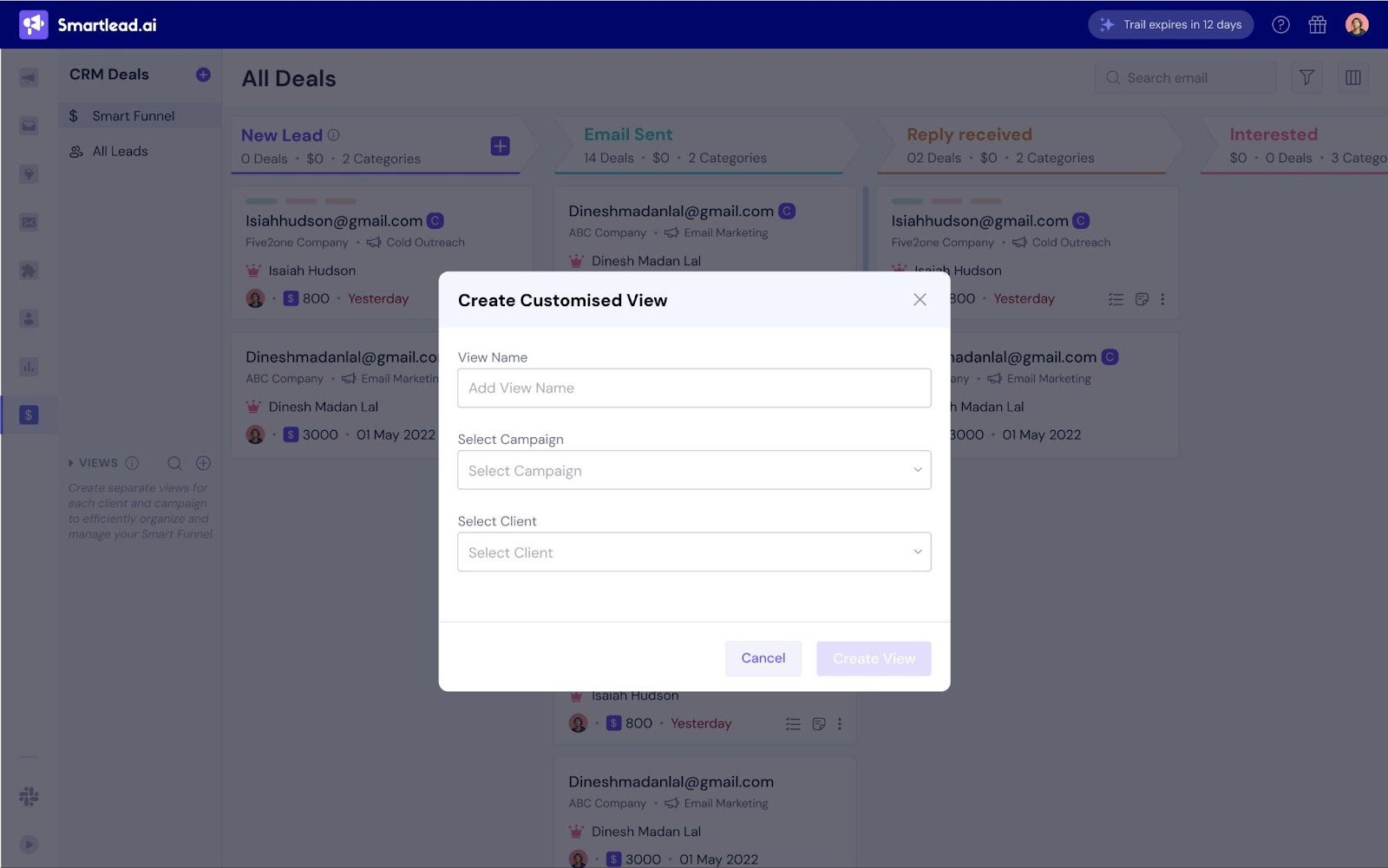Add a deal to New Lead column
Viewport: 1388px width, 868px height.
pos(501,147)
